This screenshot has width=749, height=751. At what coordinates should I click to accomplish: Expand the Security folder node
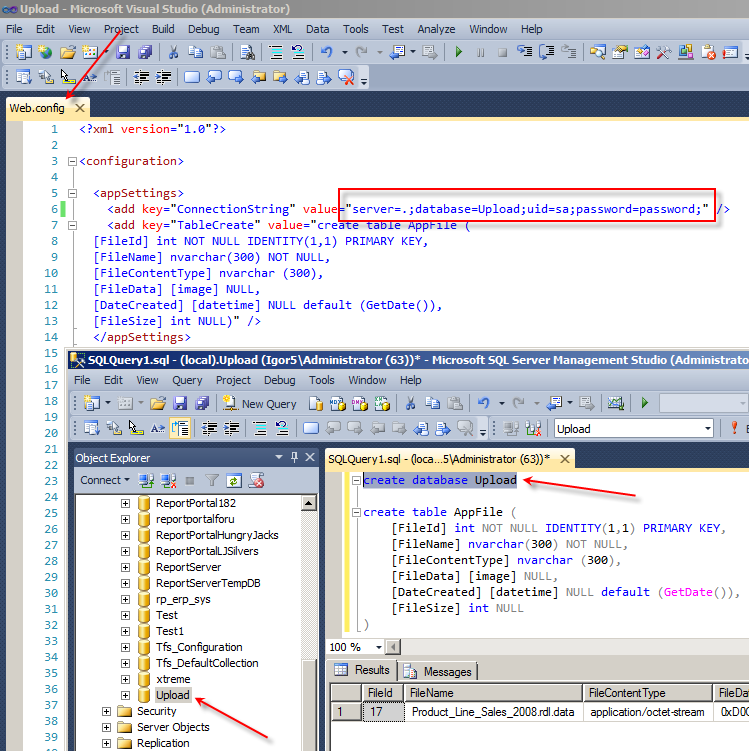tap(106, 711)
